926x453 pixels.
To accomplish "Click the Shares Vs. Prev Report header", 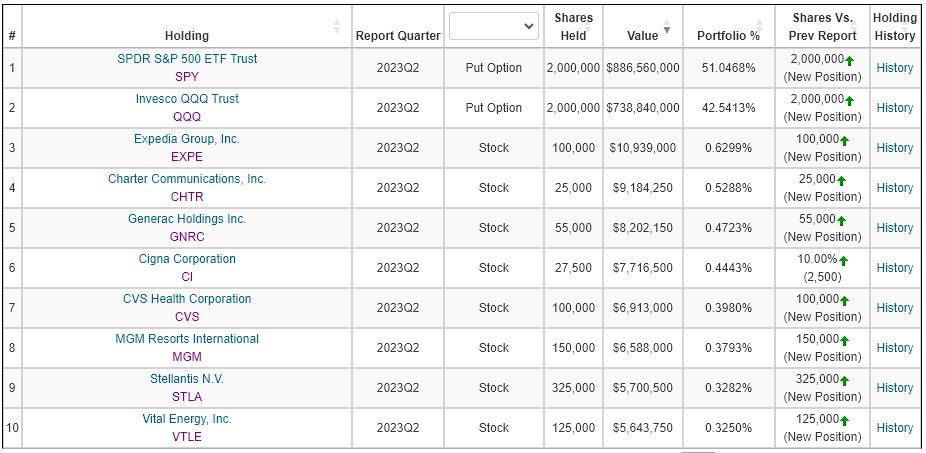I will coord(823,27).
